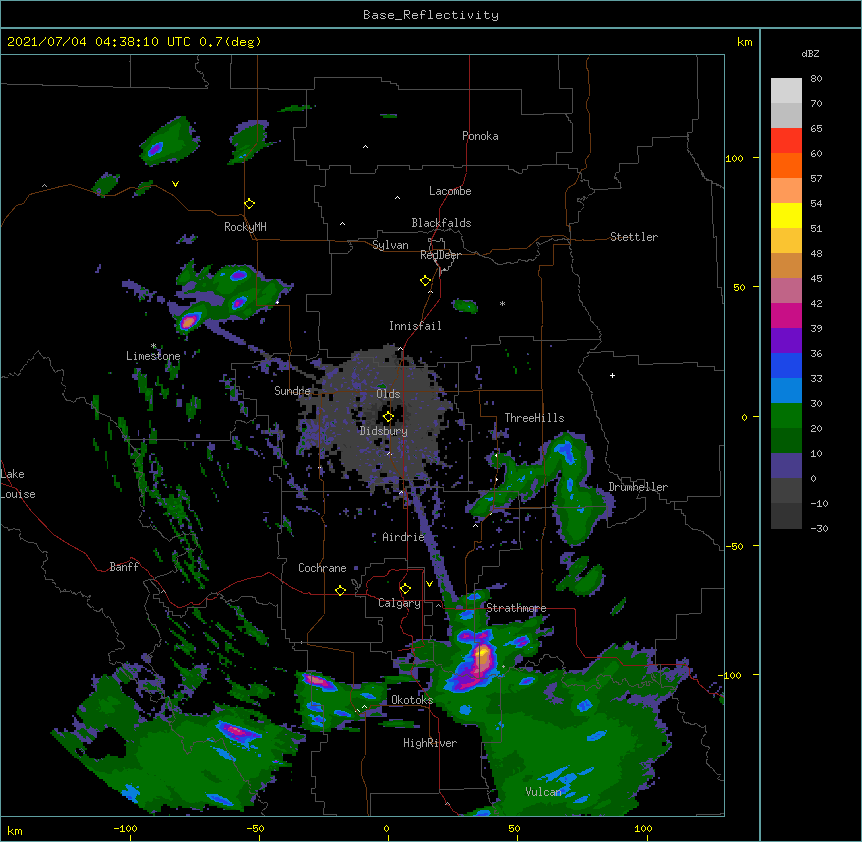Screen dimensions: 862x842
Task: Click the Lake Louise label at left edge
Action: (18, 484)
